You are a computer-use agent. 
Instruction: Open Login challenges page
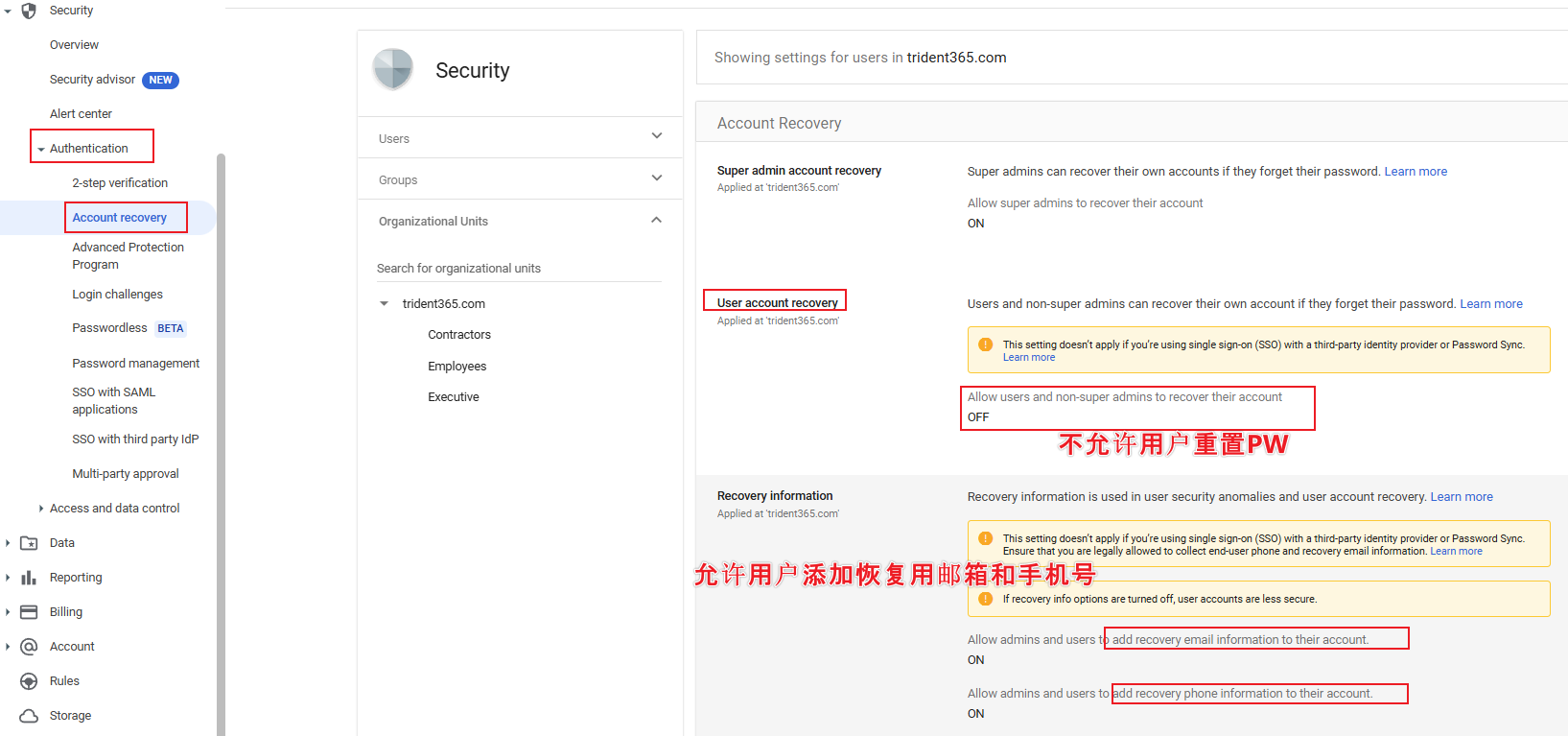[117, 295]
